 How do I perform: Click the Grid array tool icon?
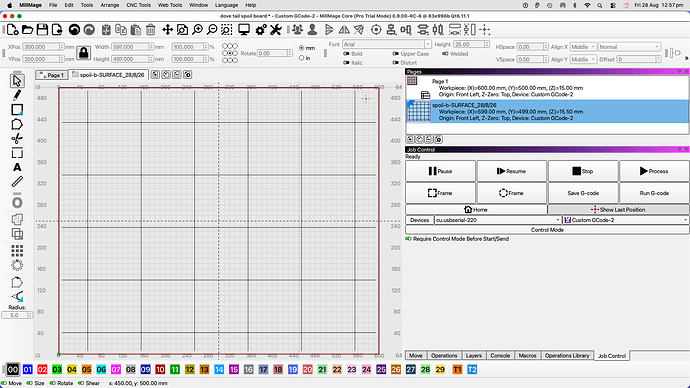click(17, 251)
